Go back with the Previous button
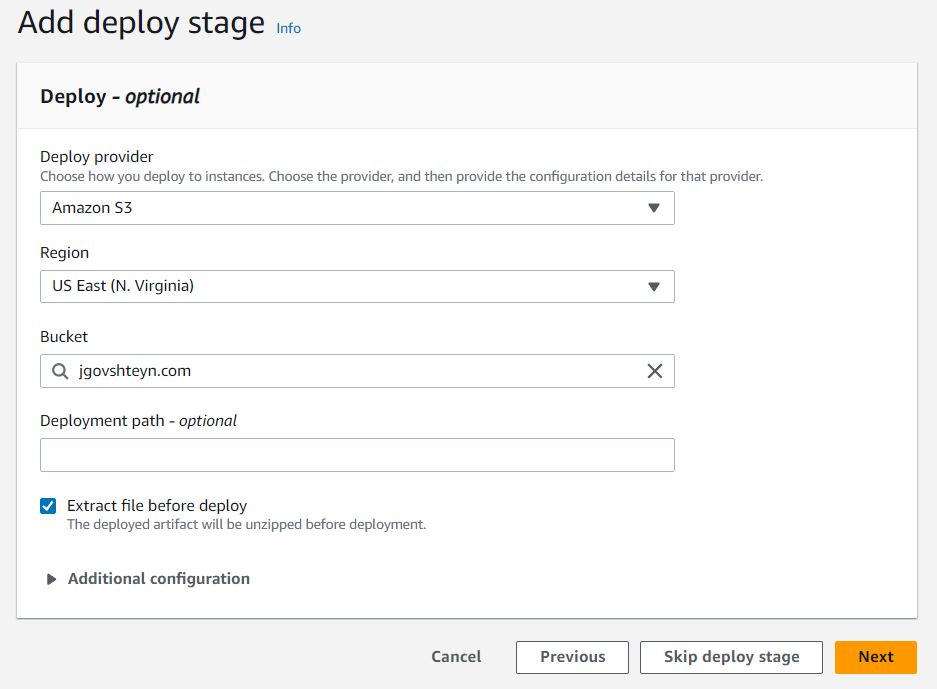 (572, 657)
